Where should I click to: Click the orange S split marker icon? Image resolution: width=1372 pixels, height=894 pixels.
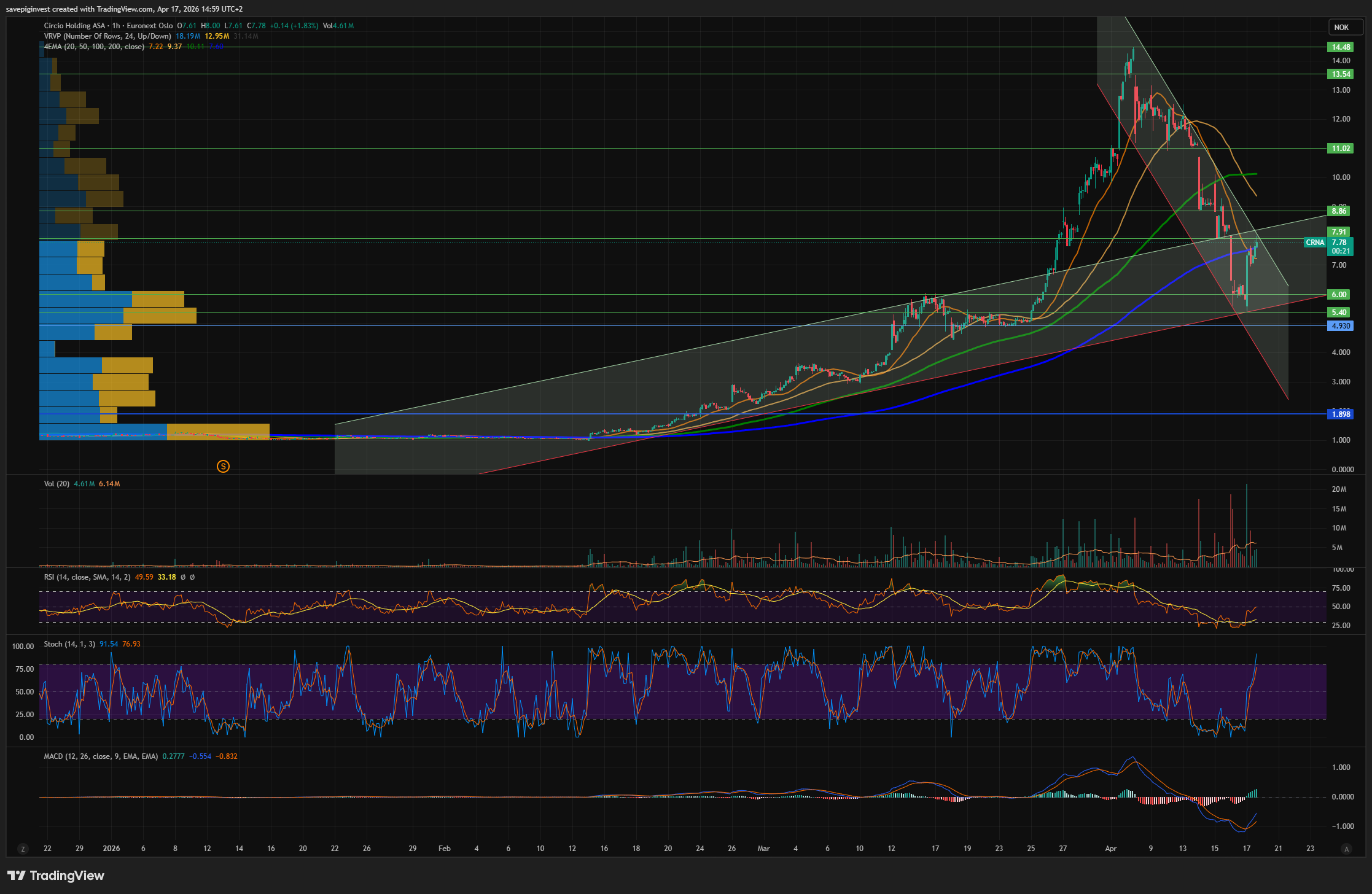point(223,467)
